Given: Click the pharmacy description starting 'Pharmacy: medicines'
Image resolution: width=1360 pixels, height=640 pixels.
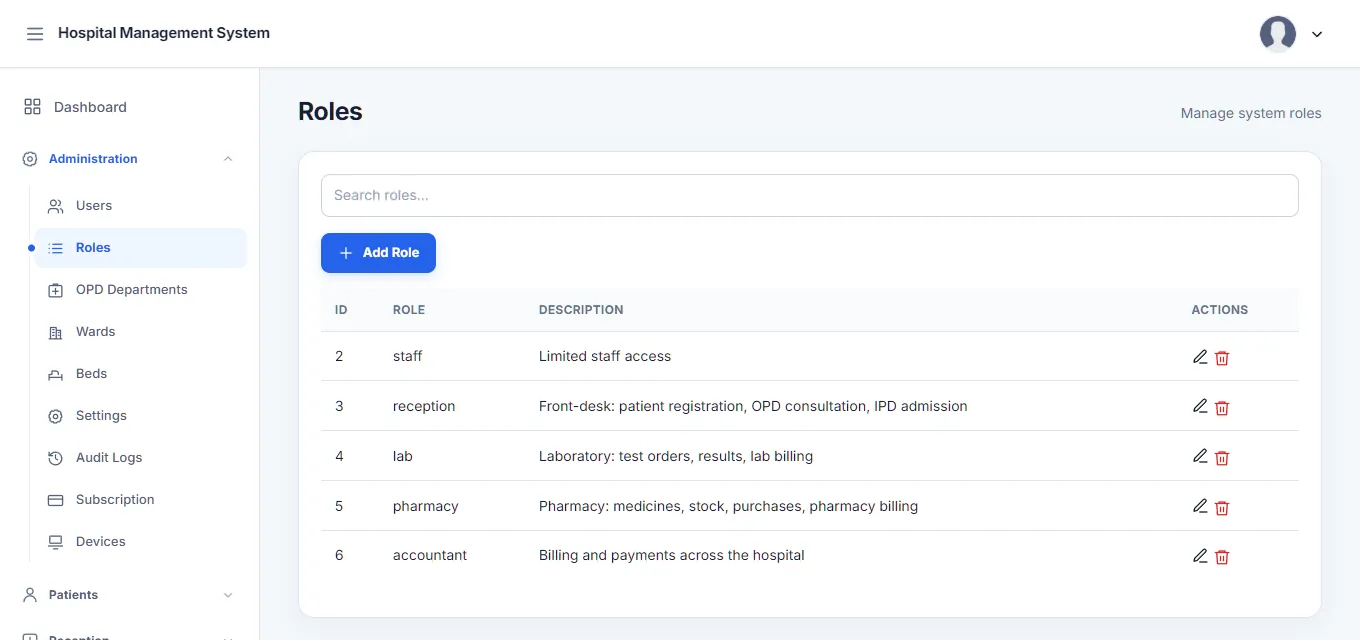Looking at the screenshot, I should tap(729, 506).
